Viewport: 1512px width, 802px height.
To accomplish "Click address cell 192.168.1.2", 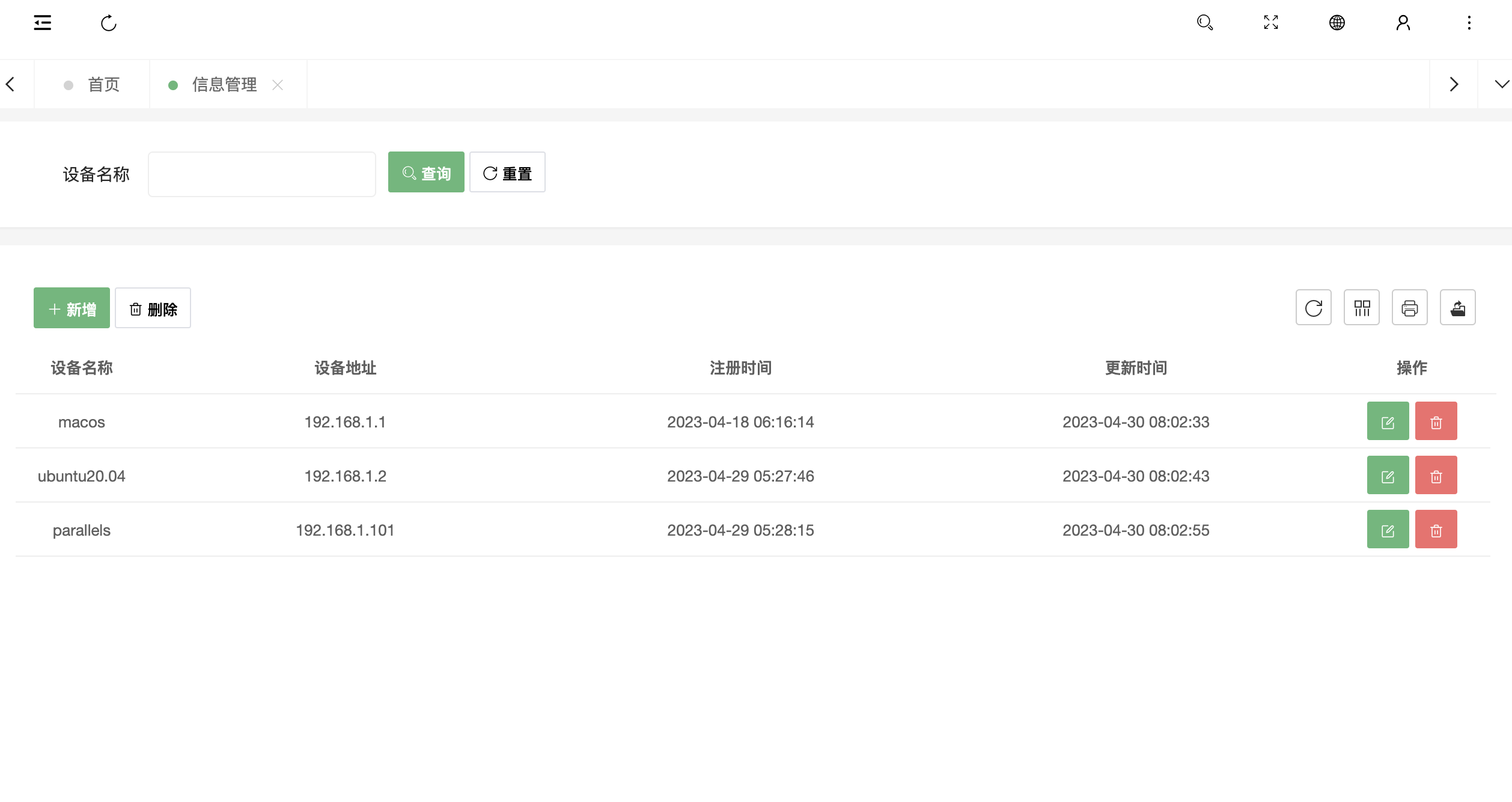I will click(346, 476).
